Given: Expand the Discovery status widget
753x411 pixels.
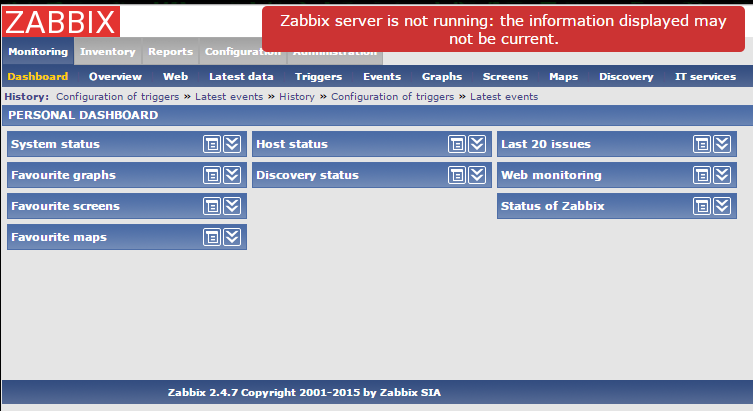Looking at the screenshot, I should [x=477, y=175].
